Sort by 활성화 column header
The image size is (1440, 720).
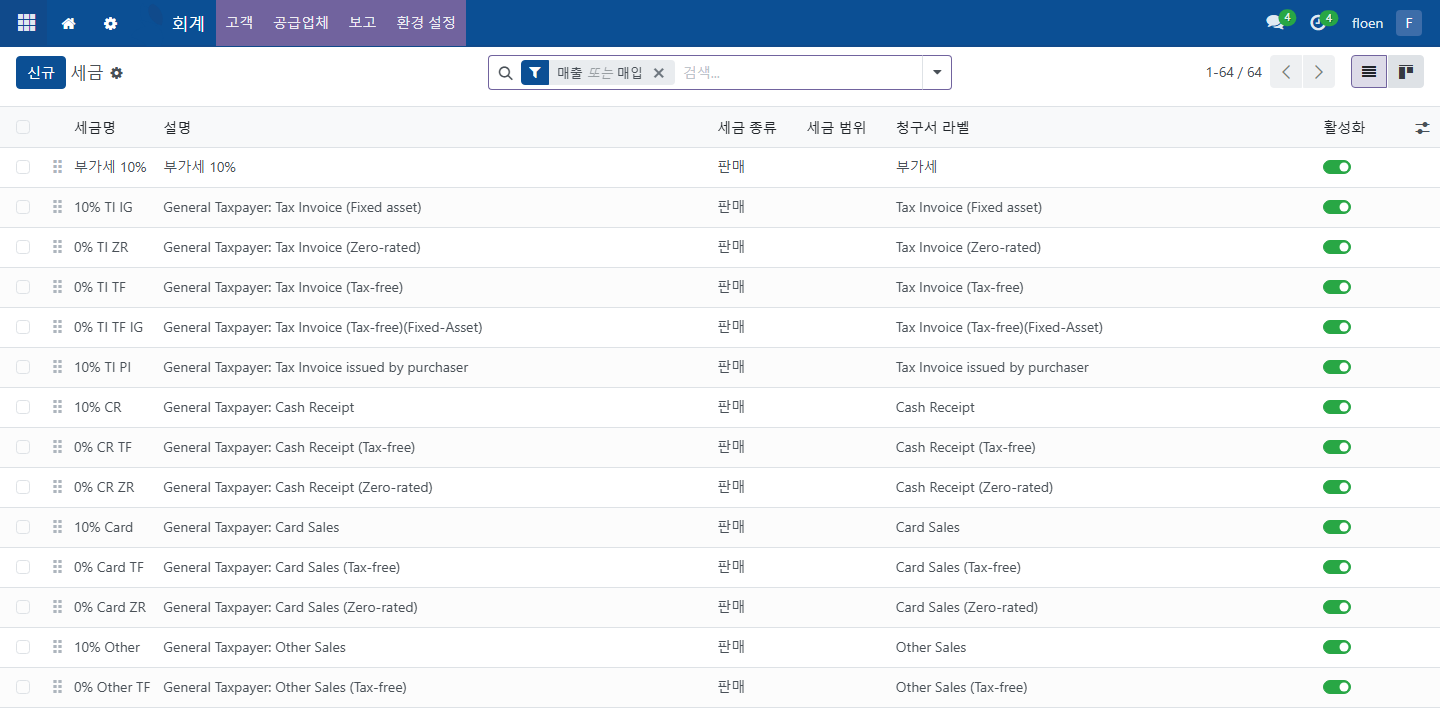tap(1344, 128)
